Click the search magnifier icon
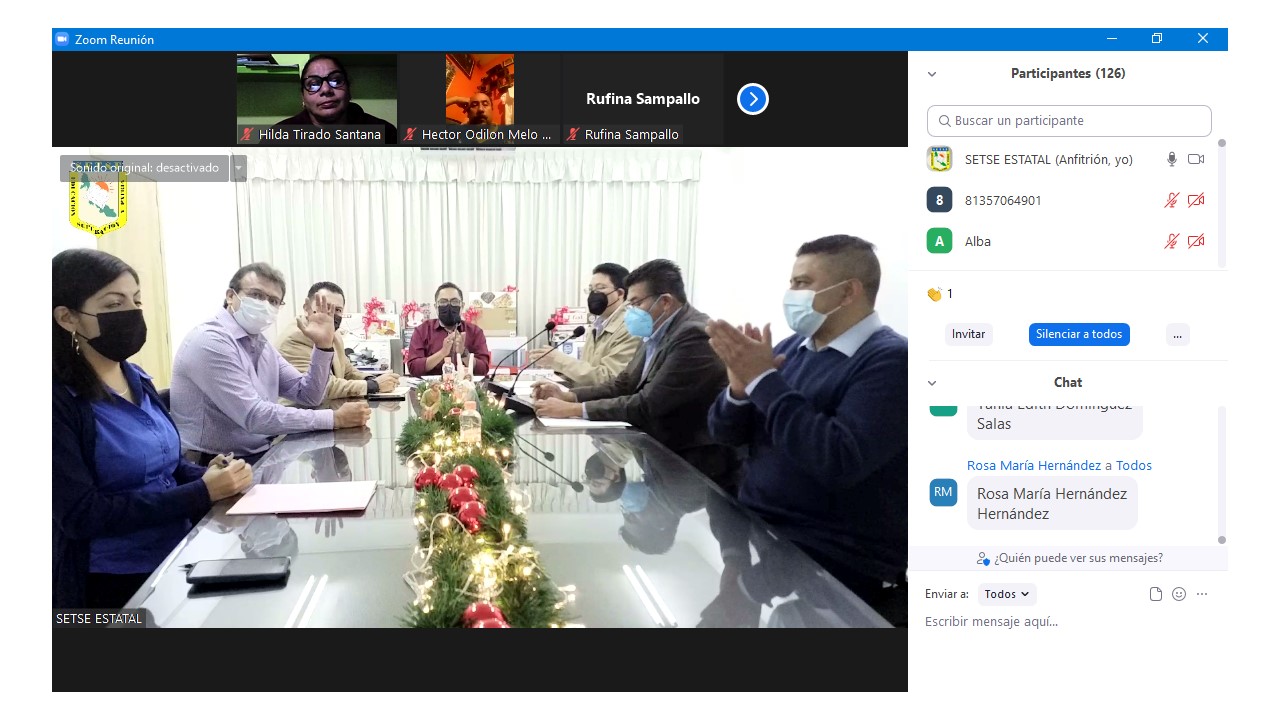Viewport: 1280px width, 720px height. (945, 121)
